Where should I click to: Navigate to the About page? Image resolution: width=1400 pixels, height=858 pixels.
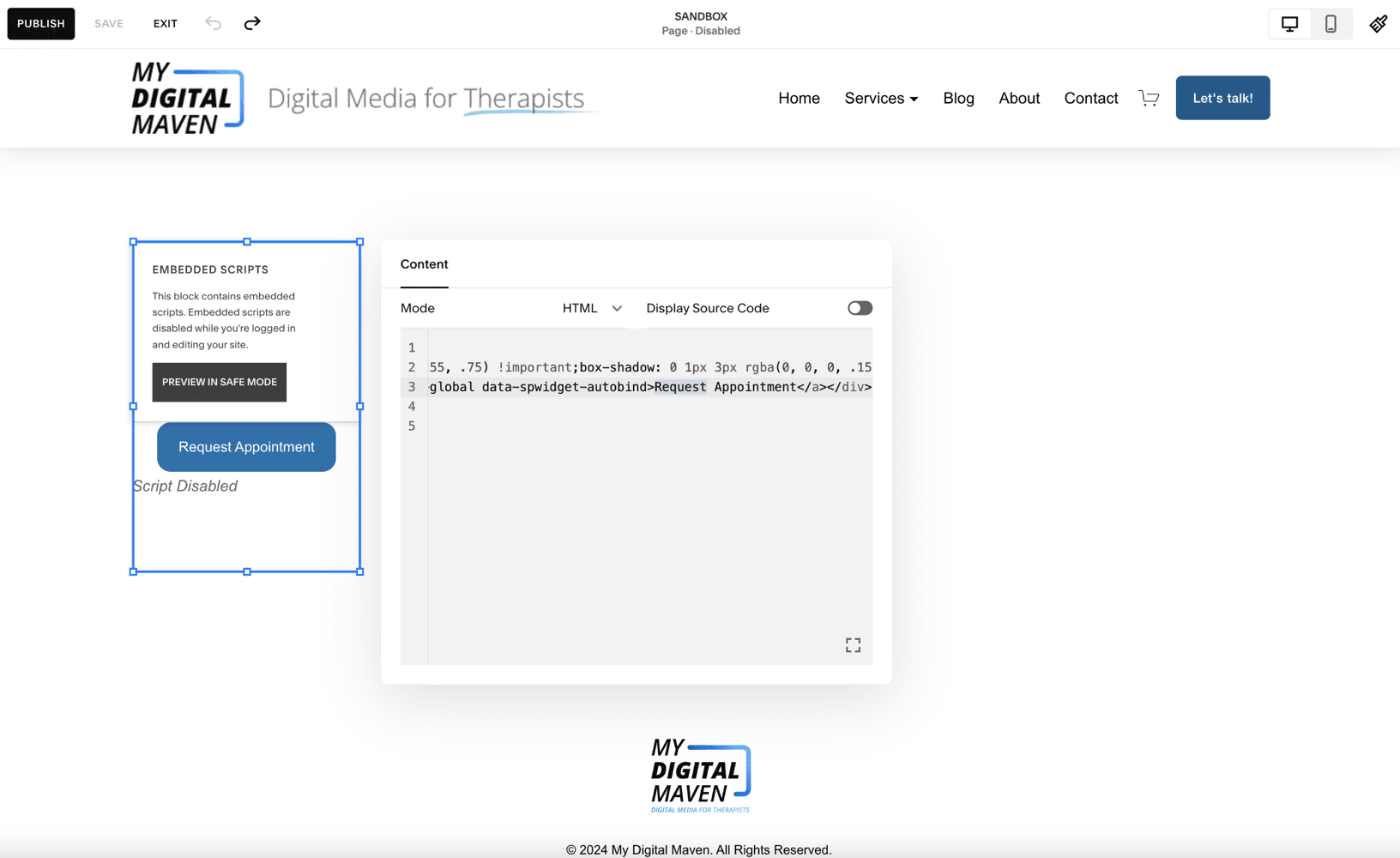tap(1018, 98)
